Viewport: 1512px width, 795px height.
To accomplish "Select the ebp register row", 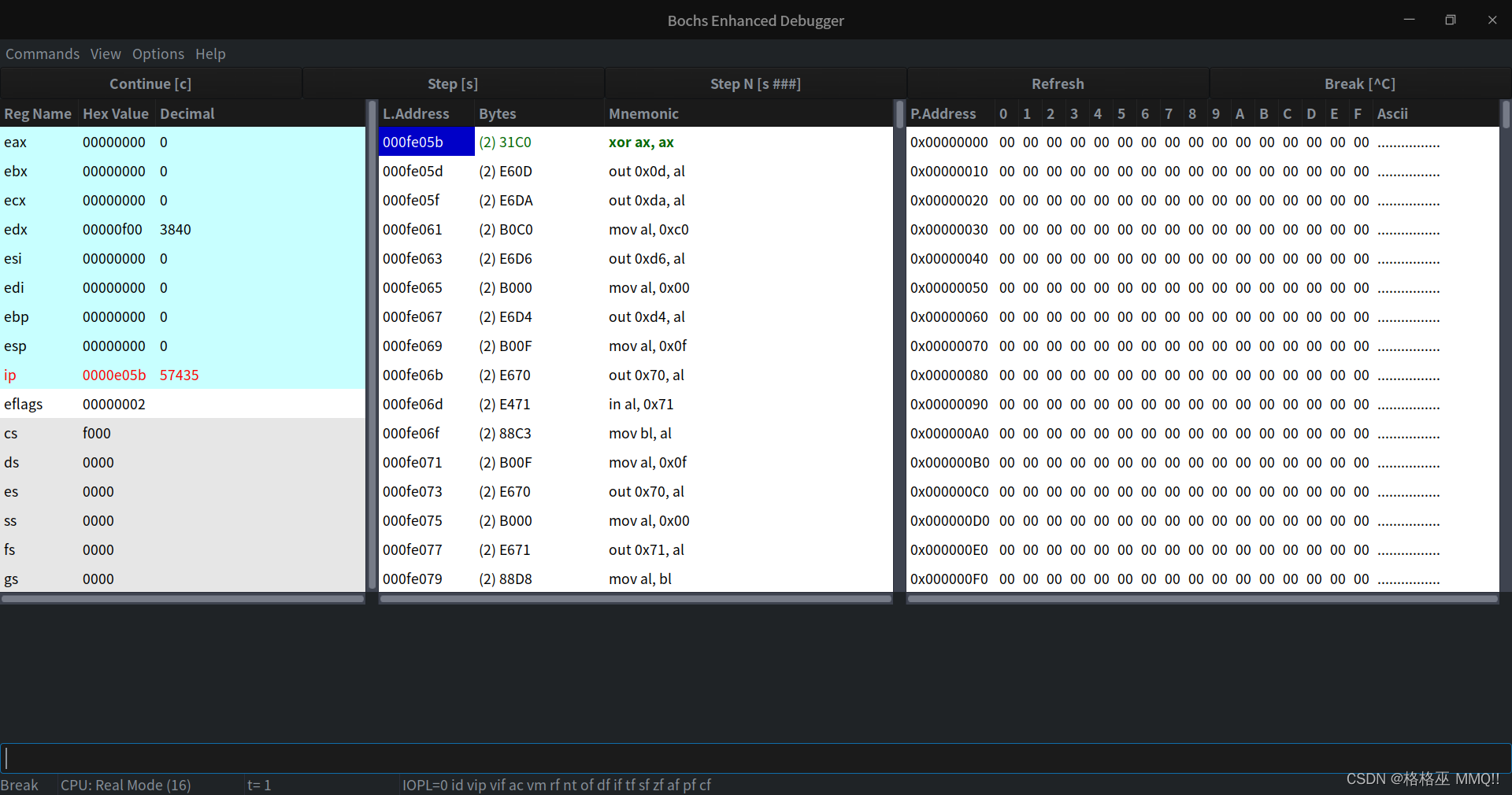I will [x=183, y=316].
